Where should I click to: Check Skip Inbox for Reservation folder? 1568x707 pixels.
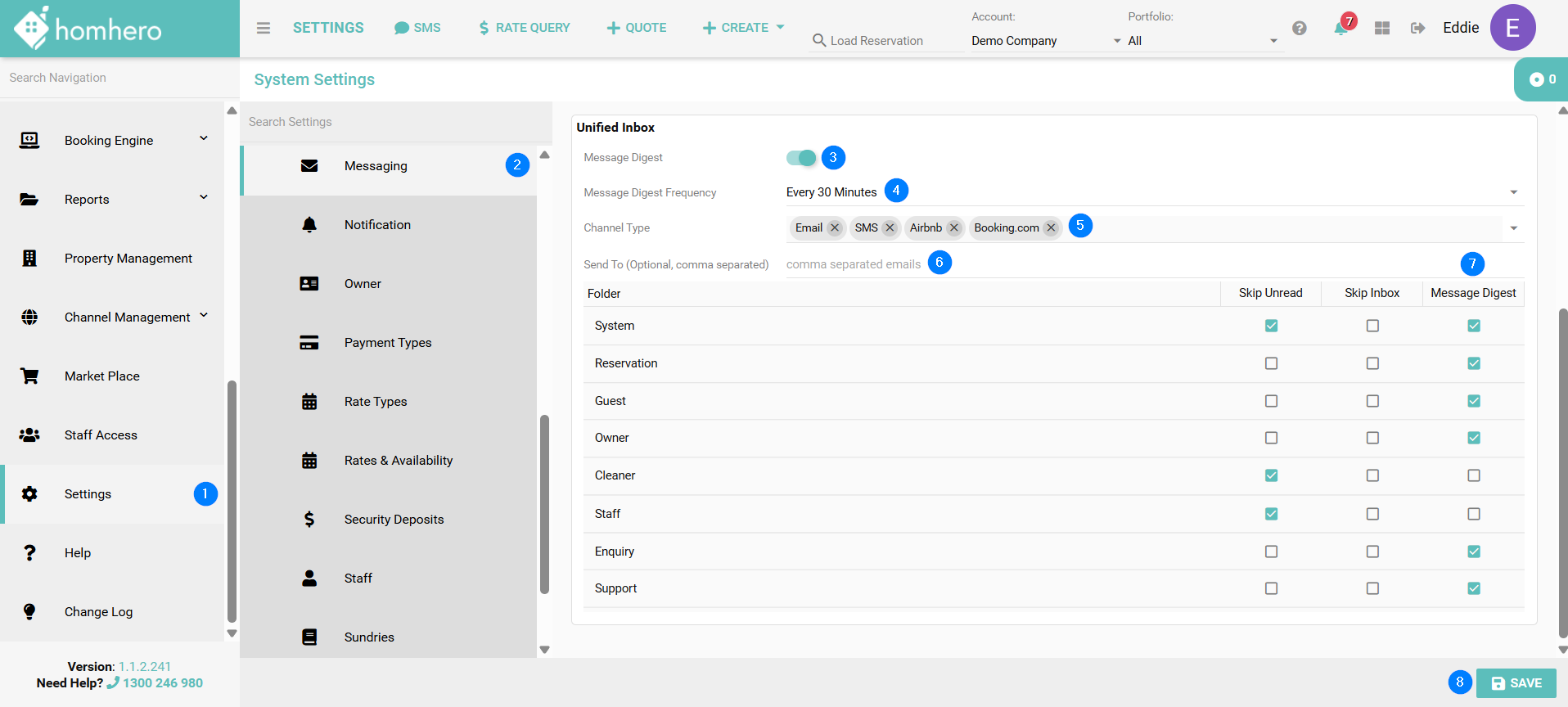[1372, 363]
